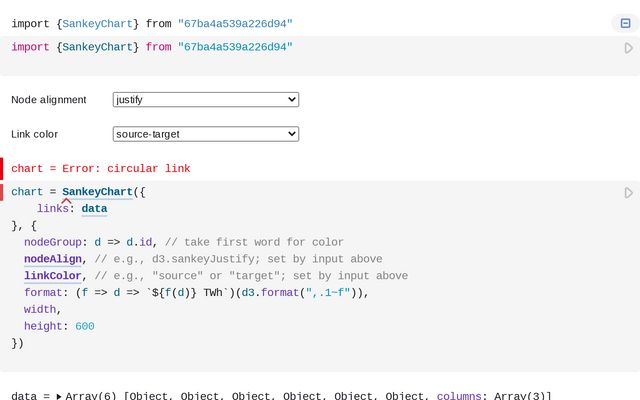
Task: Open the Node alignment dropdown
Action: (x=206, y=100)
